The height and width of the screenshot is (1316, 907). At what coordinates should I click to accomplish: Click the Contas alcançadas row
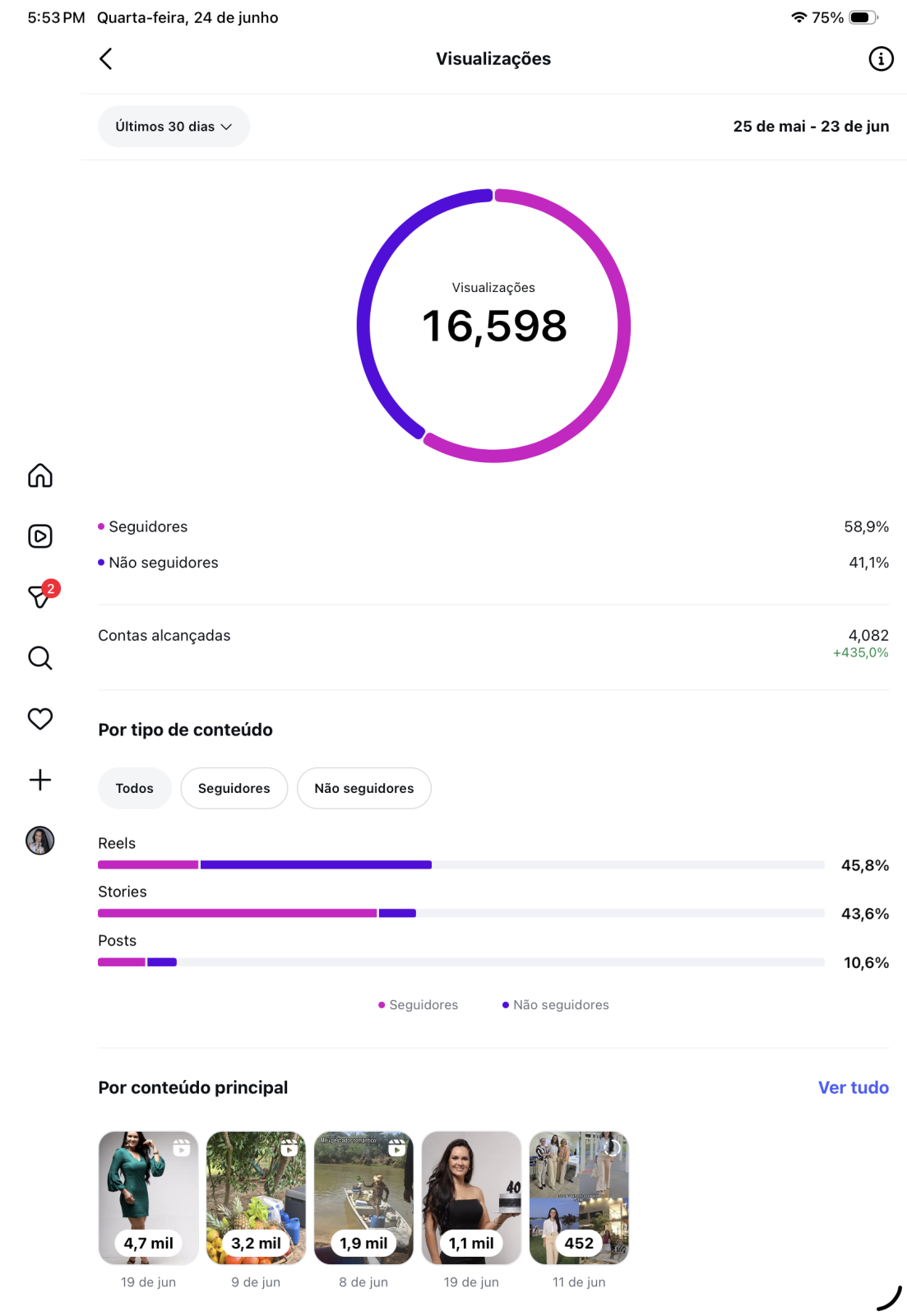tap(493, 643)
